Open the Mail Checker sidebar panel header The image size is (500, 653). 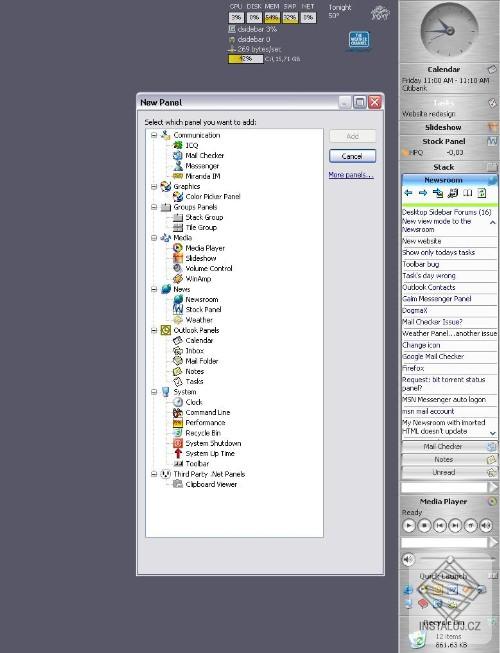[449, 446]
